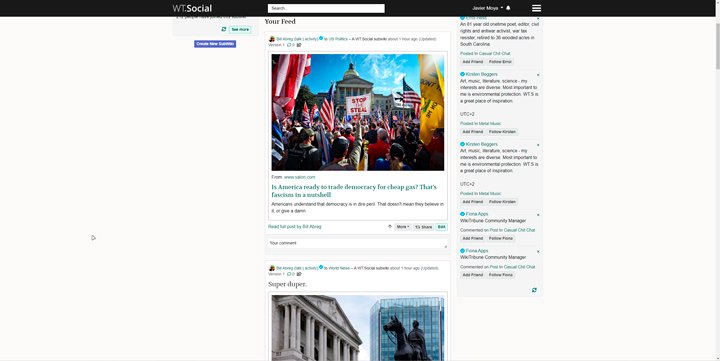Open first Kirsten Beggers profile name

(481, 74)
